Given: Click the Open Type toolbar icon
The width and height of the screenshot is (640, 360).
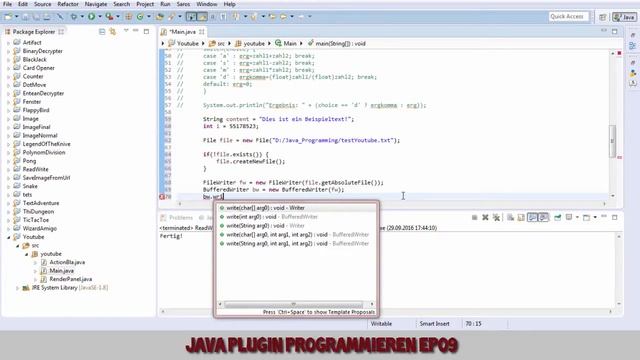Looking at the screenshot, I should (160, 17).
